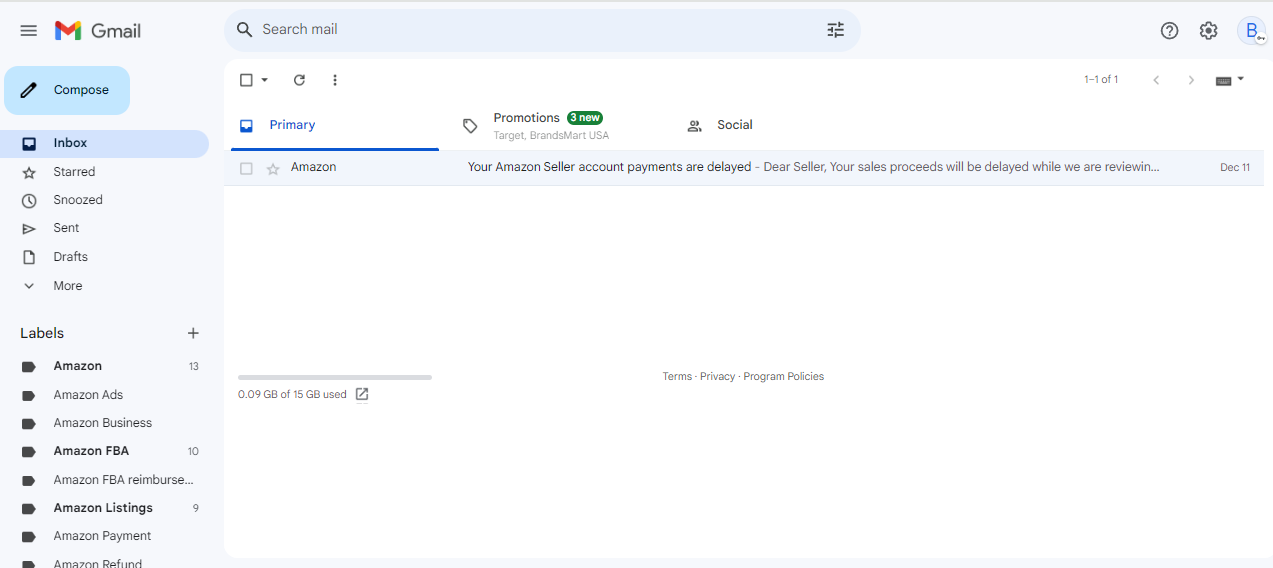Switch to the Promotions tab
1273x568 pixels.
pyautogui.click(x=551, y=126)
